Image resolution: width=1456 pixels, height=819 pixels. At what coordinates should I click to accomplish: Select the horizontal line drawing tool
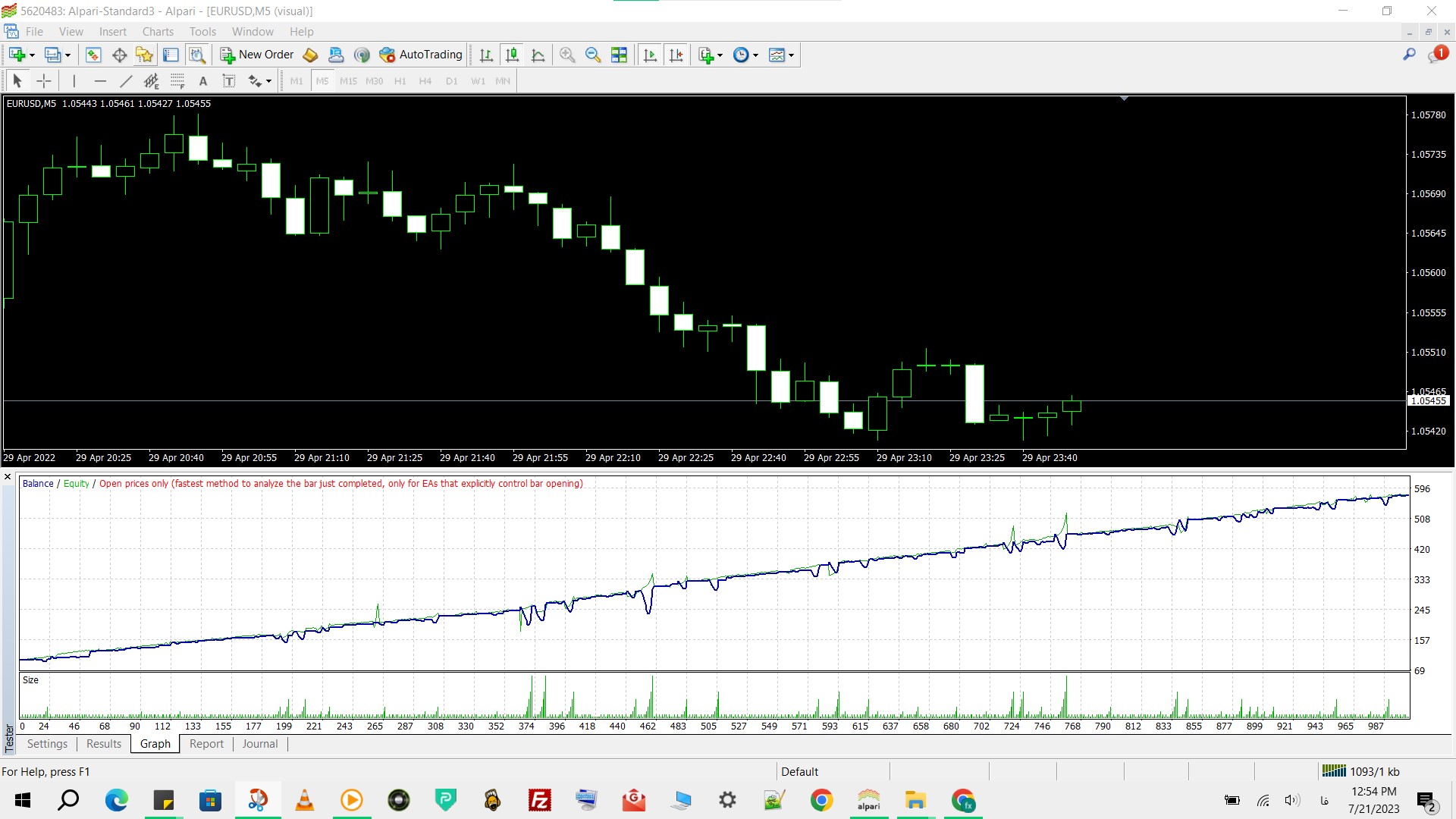[x=100, y=81]
